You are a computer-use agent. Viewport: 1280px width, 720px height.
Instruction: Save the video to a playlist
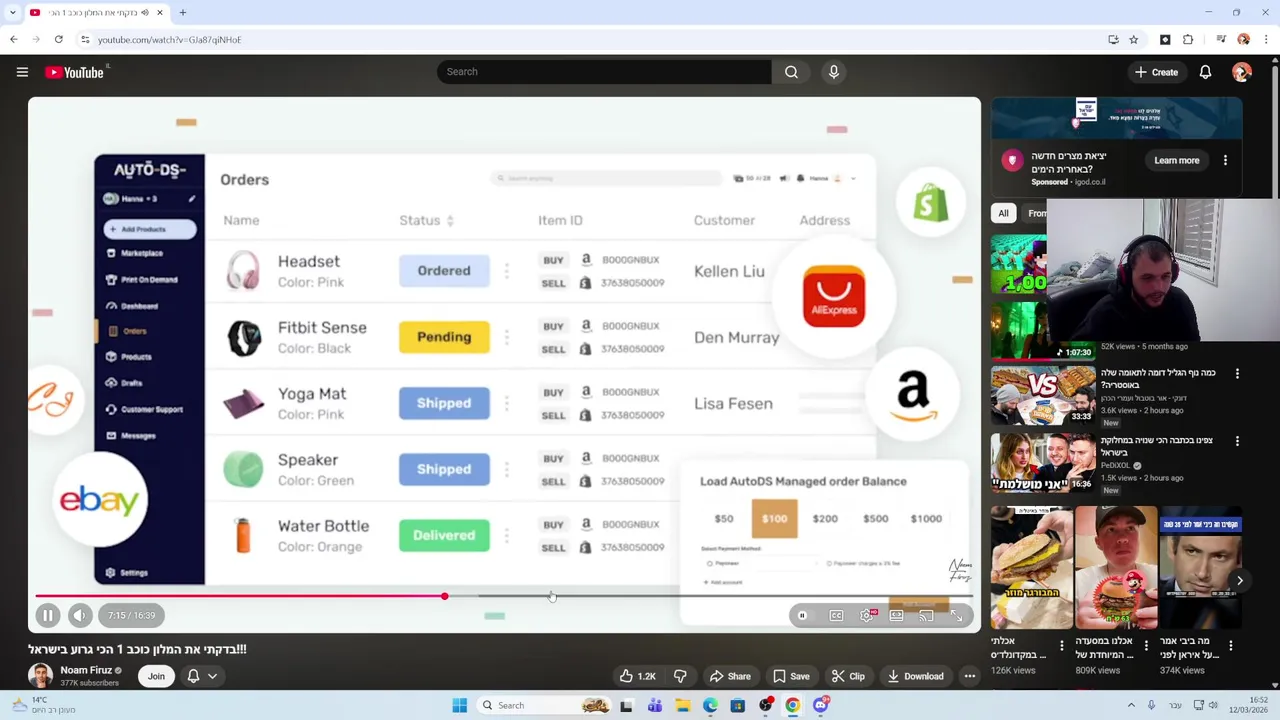tap(791, 676)
